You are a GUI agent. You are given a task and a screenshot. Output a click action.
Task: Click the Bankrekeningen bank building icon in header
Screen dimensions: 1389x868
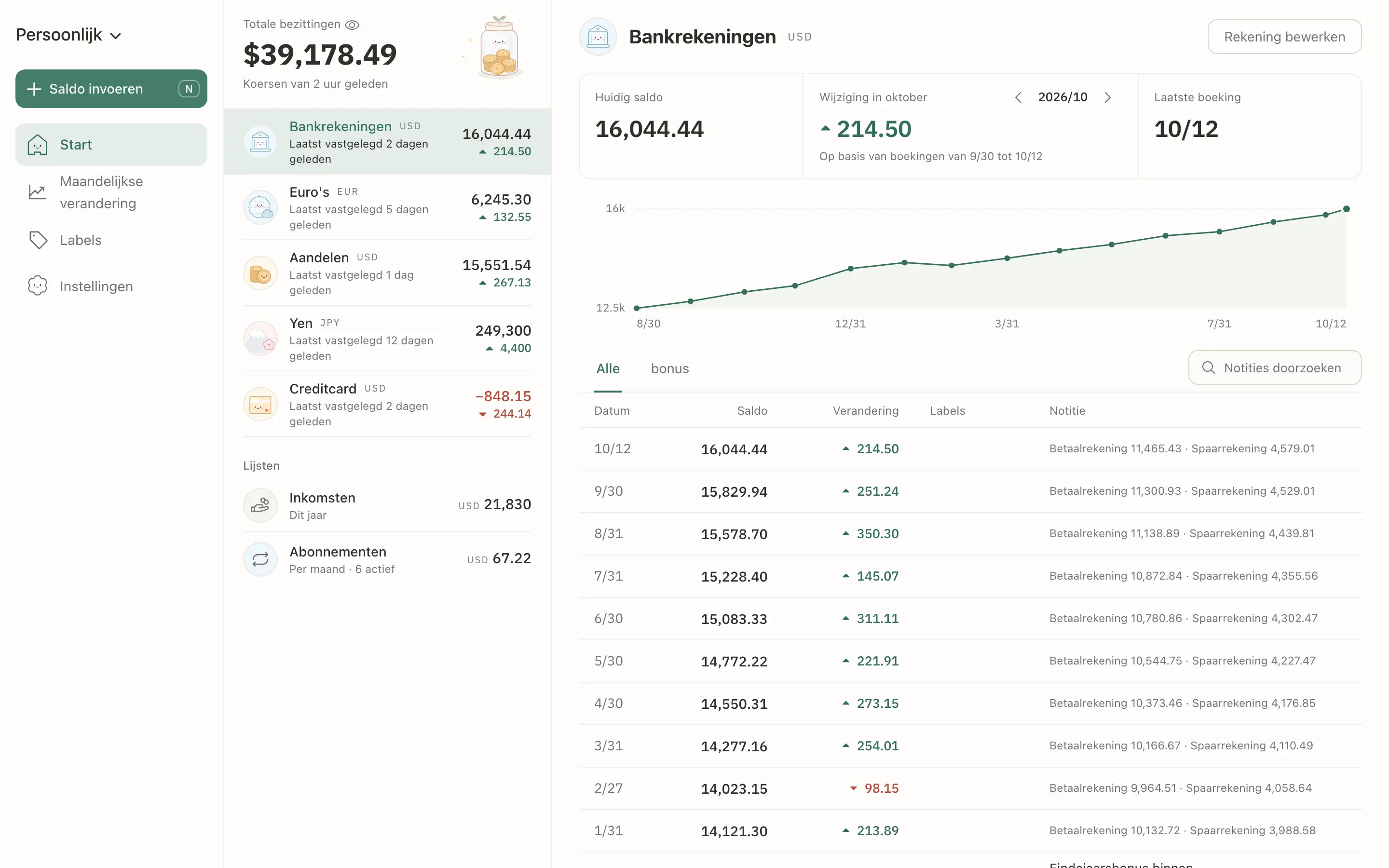point(598,37)
